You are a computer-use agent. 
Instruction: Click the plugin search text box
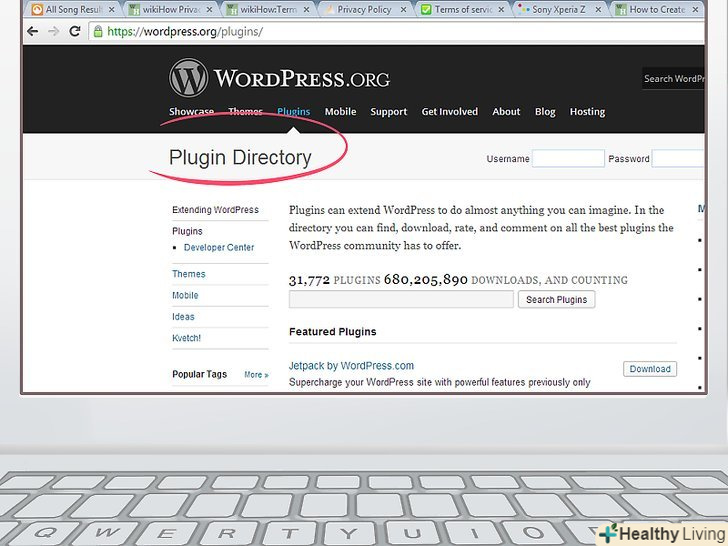click(x=401, y=299)
